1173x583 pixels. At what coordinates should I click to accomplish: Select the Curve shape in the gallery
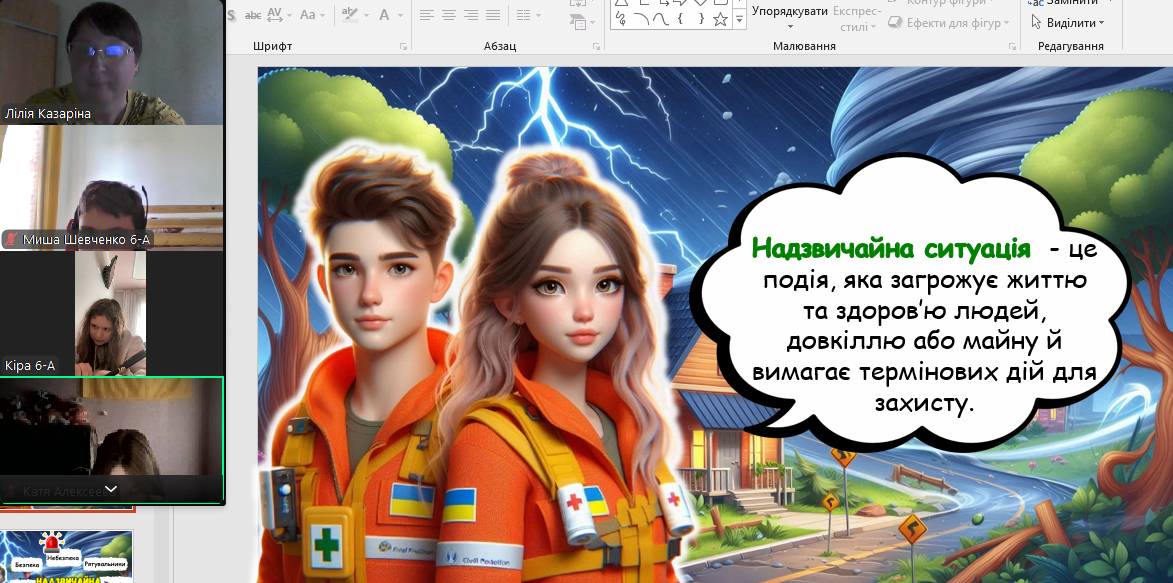[x=660, y=19]
